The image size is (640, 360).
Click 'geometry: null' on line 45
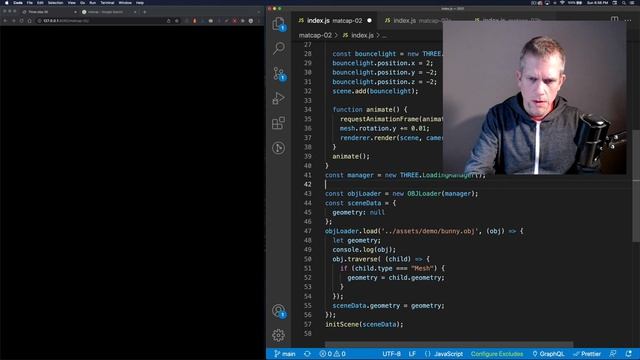tap(358, 212)
